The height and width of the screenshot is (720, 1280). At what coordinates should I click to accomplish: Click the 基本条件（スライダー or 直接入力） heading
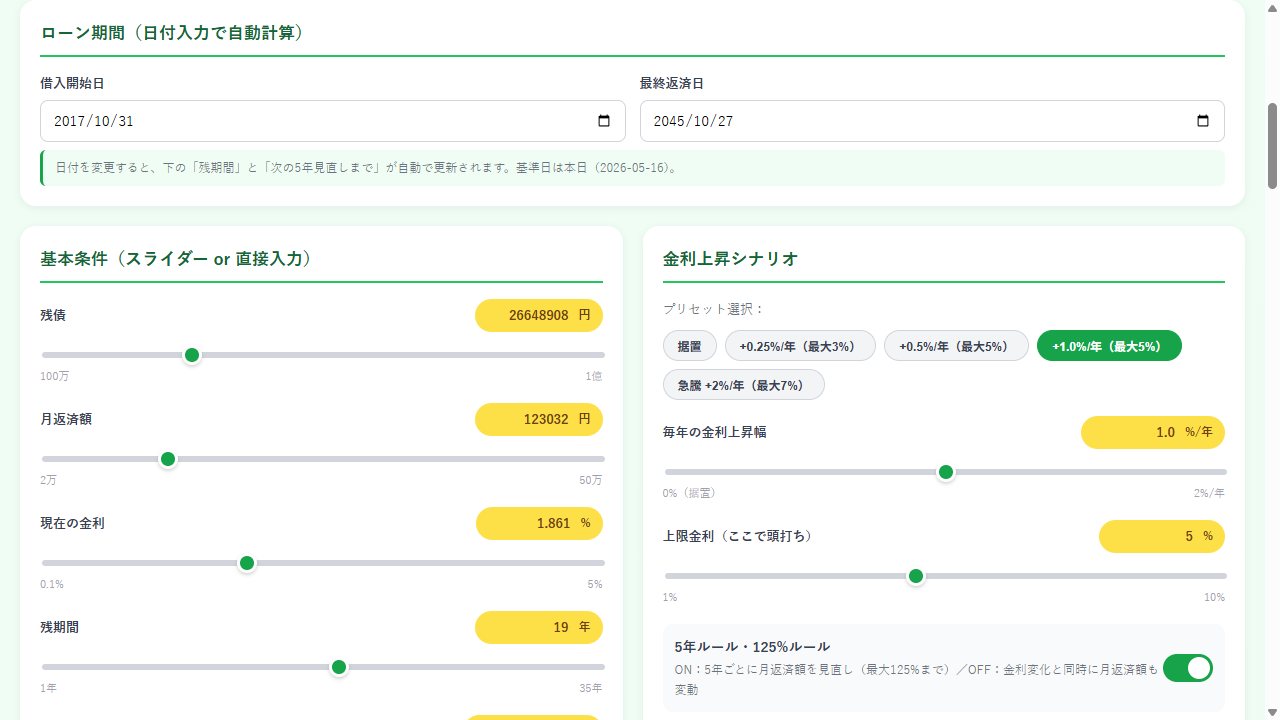point(176,259)
